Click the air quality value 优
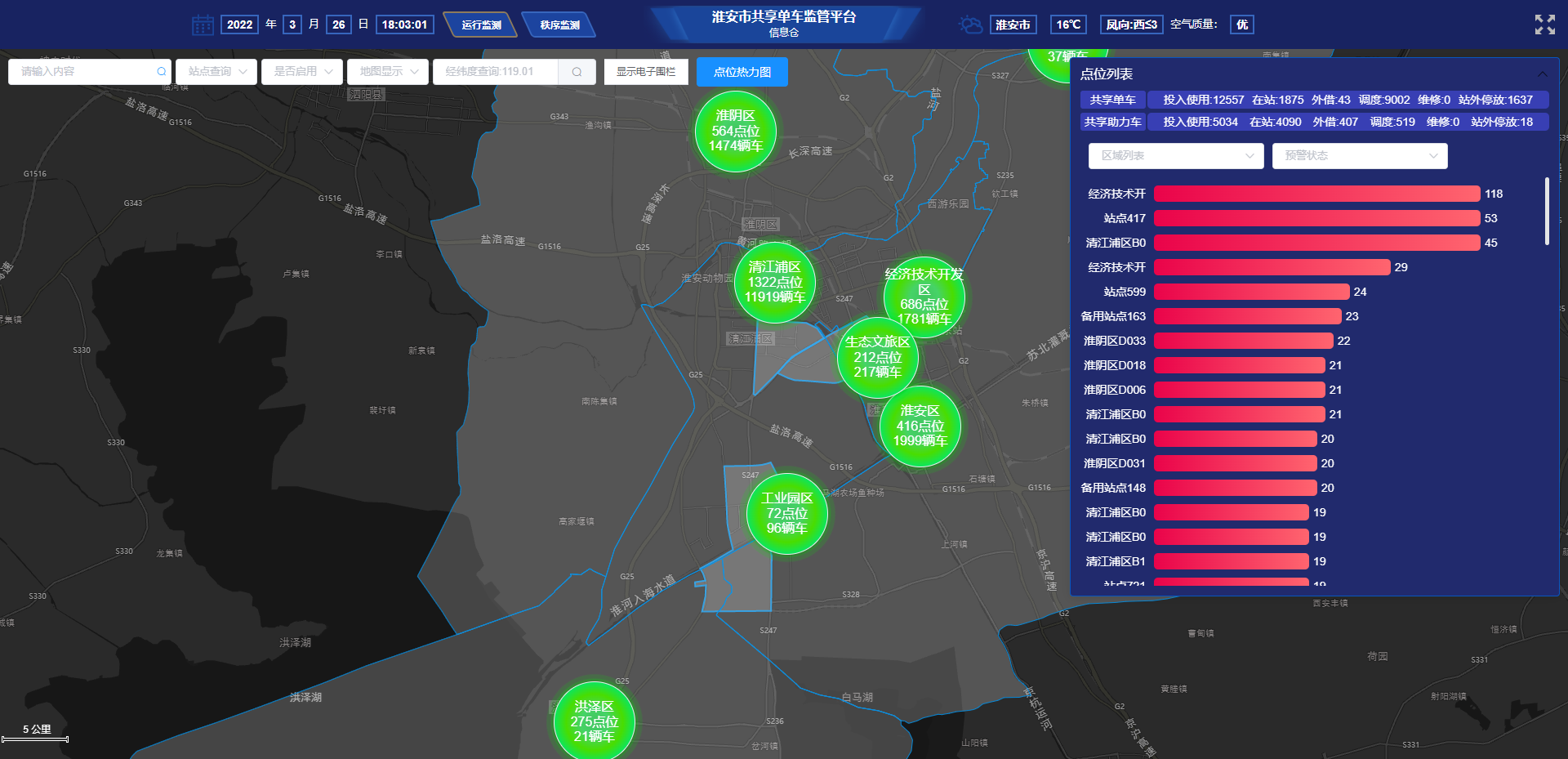 (x=1242, y=25)
